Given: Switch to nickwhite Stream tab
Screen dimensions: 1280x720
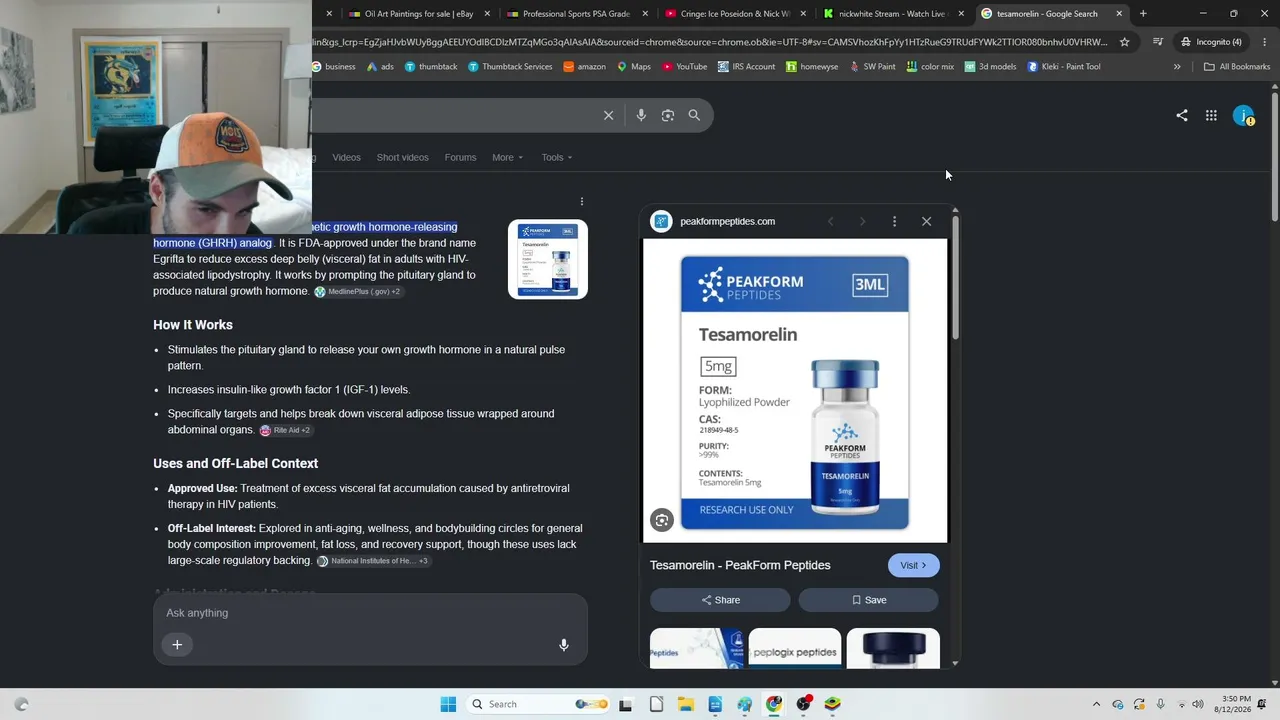Looking at the screenshot, I should tap(893, 14).
